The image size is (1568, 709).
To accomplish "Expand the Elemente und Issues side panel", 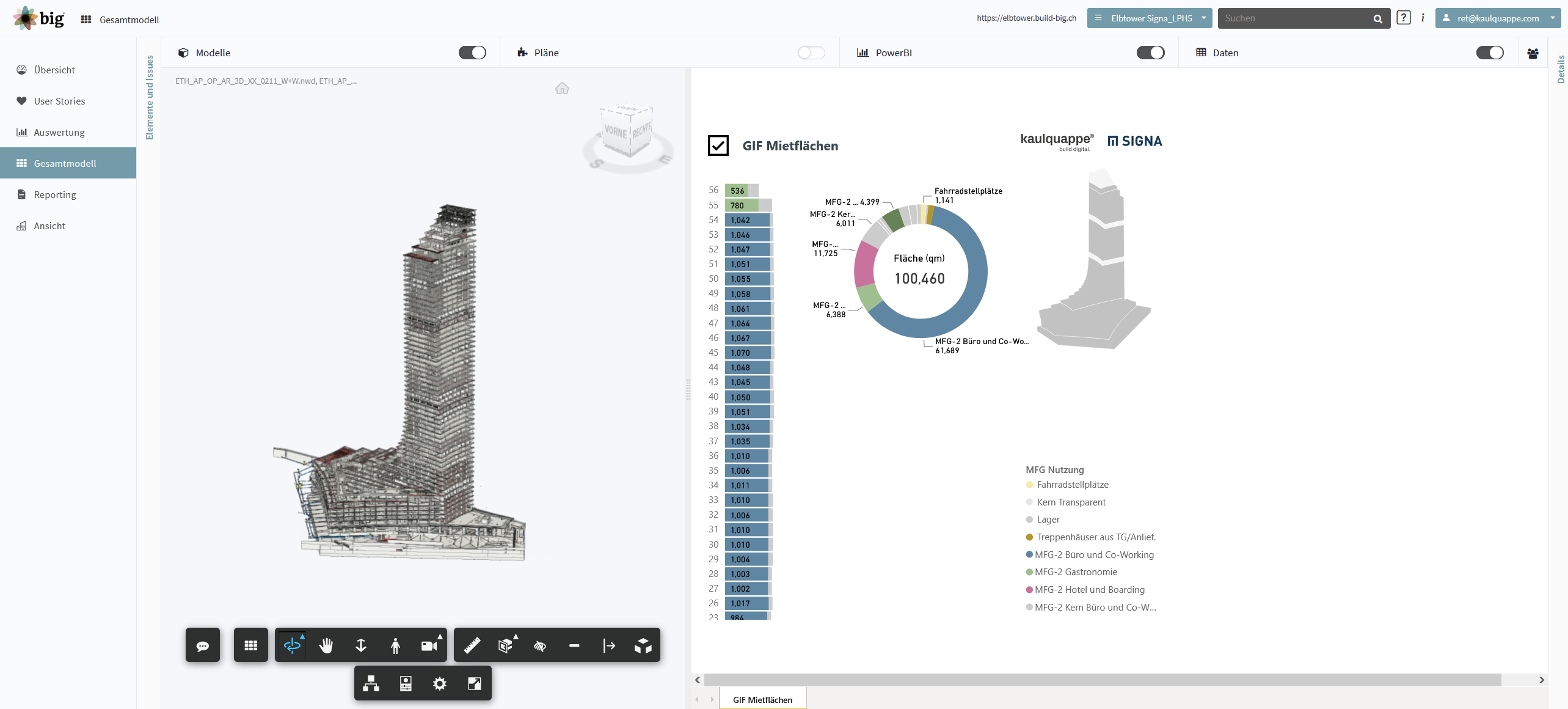I will [150, 97].
